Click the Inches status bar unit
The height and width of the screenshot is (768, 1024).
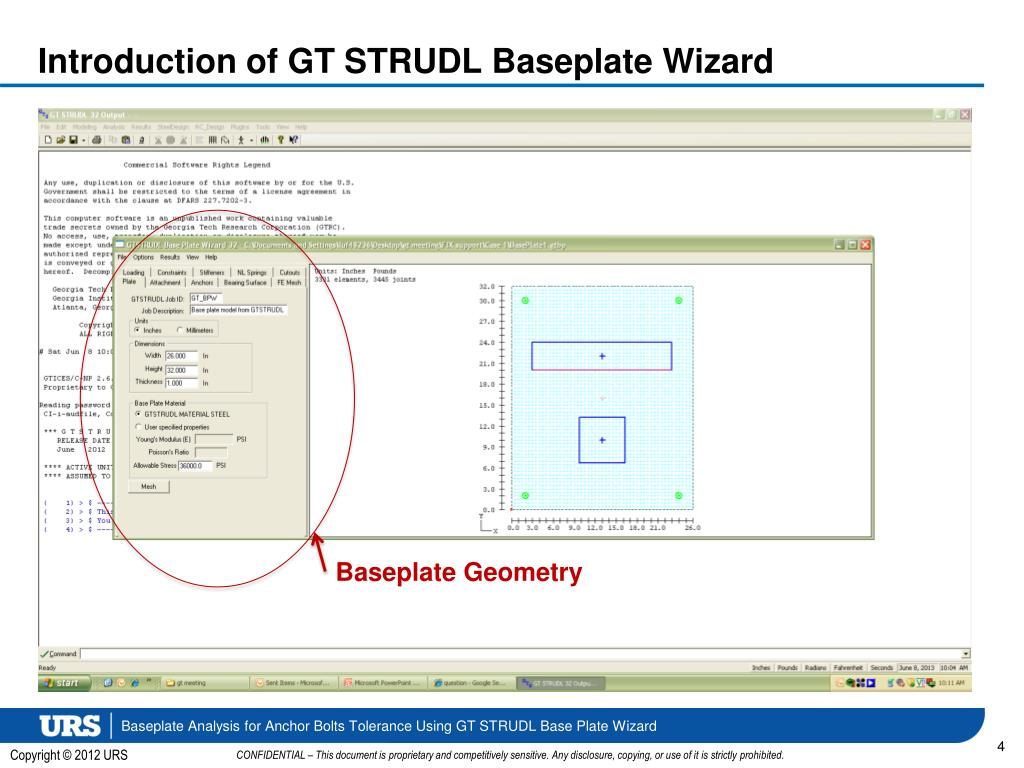tap(761, 668)
